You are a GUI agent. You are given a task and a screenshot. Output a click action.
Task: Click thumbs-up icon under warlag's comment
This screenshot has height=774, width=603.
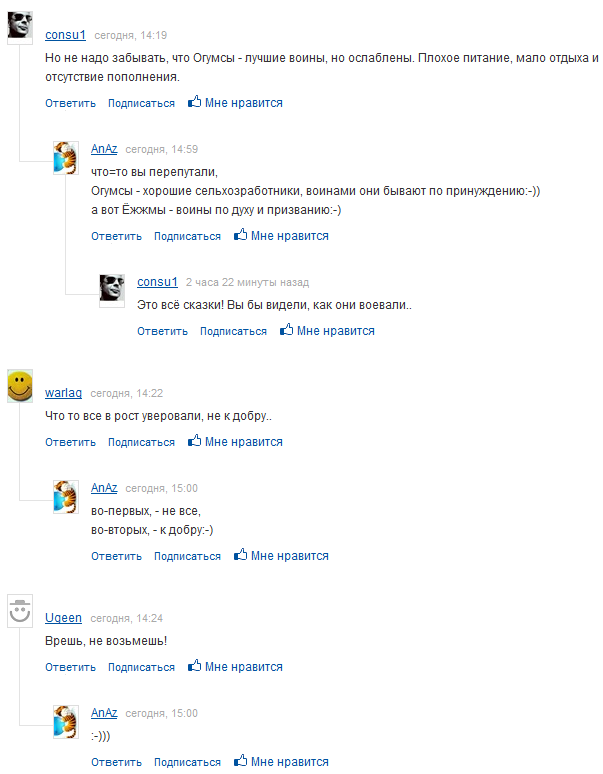point(194,441)
